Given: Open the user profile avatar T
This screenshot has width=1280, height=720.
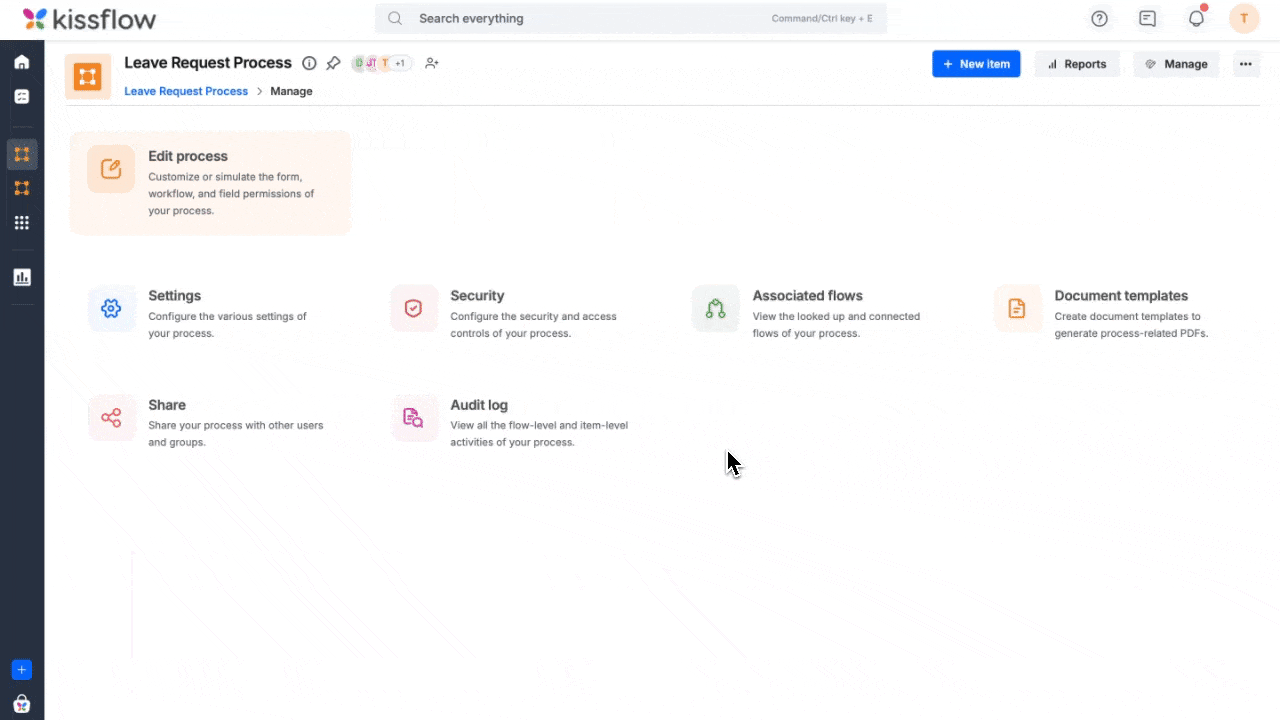Looking at the screenshot, I should pos(1244,18).
